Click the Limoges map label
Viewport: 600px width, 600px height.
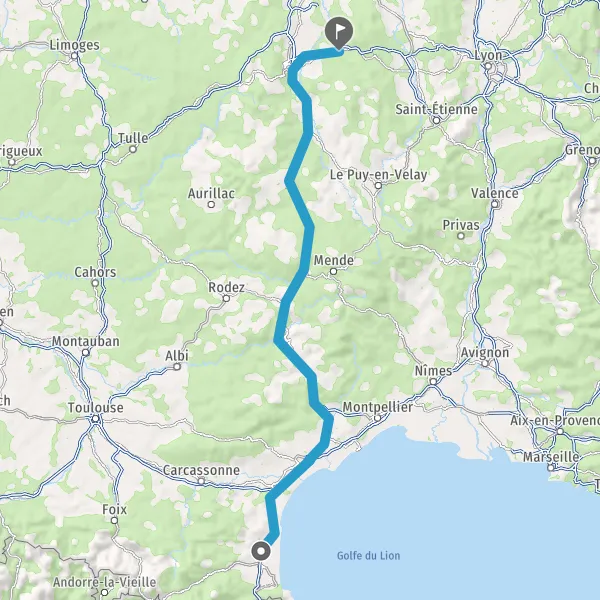point(75,45)
